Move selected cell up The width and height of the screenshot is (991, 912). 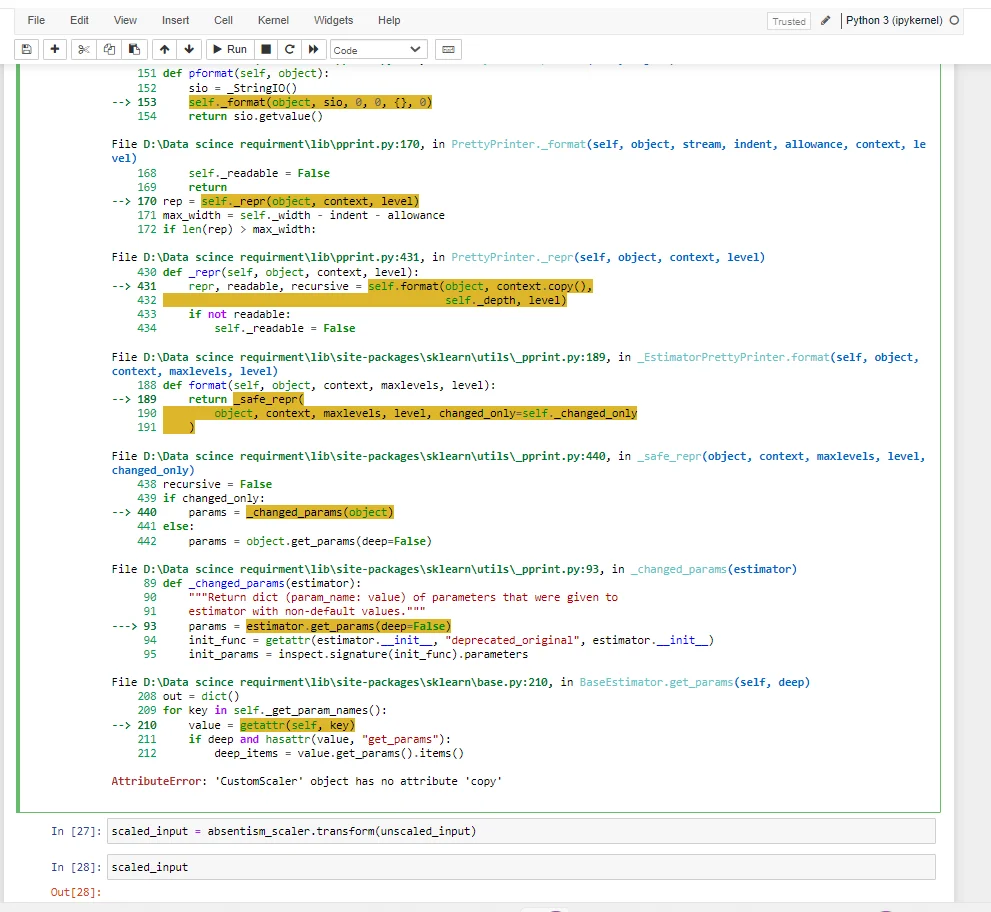click(x=164, y=49)
